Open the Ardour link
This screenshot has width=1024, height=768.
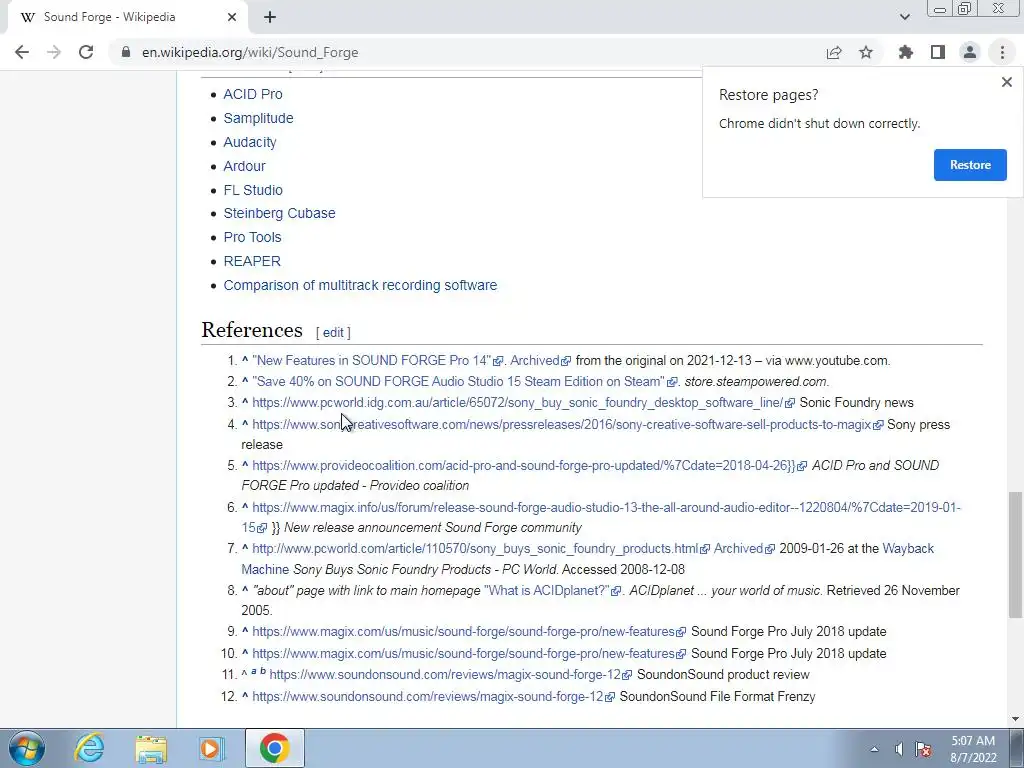pyautogui.click(x=244, y=166)
